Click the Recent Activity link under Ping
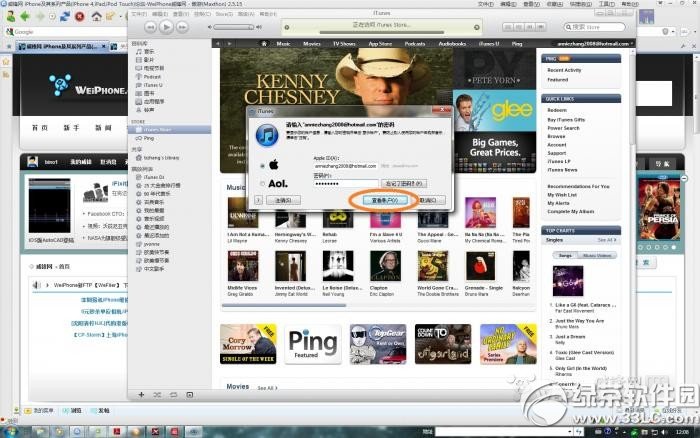Viewport: 700px width, 438px height. tap(564, 70)
